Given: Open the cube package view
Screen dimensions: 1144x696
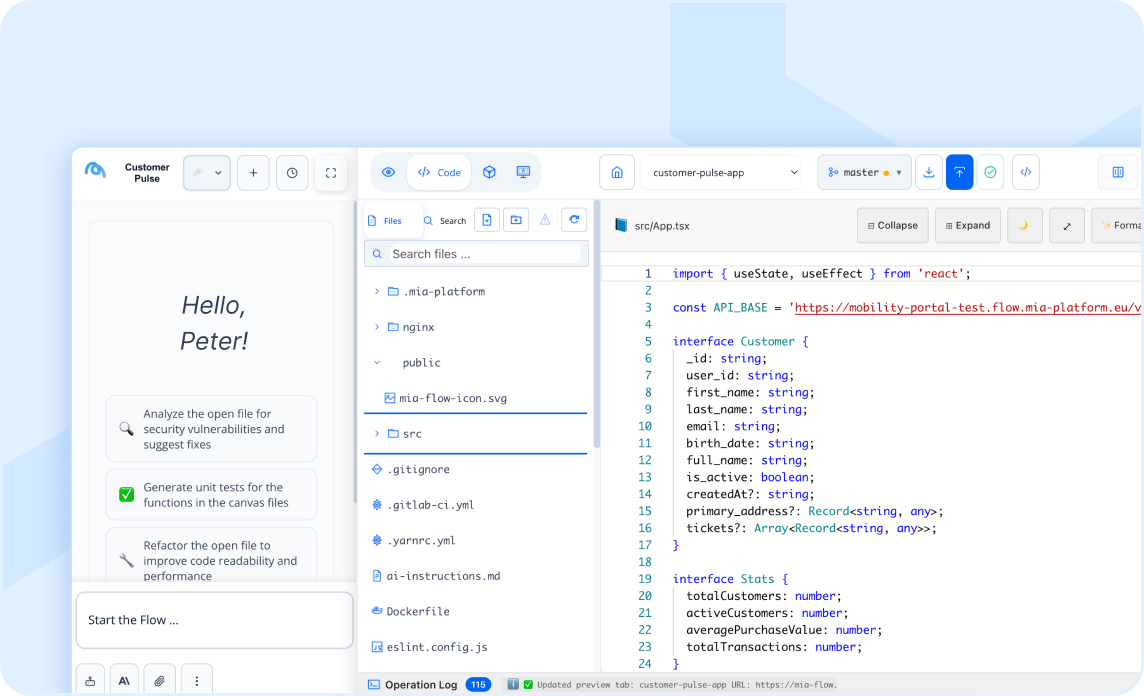Looking at the screenshot, I should click(x=490, y=172).
